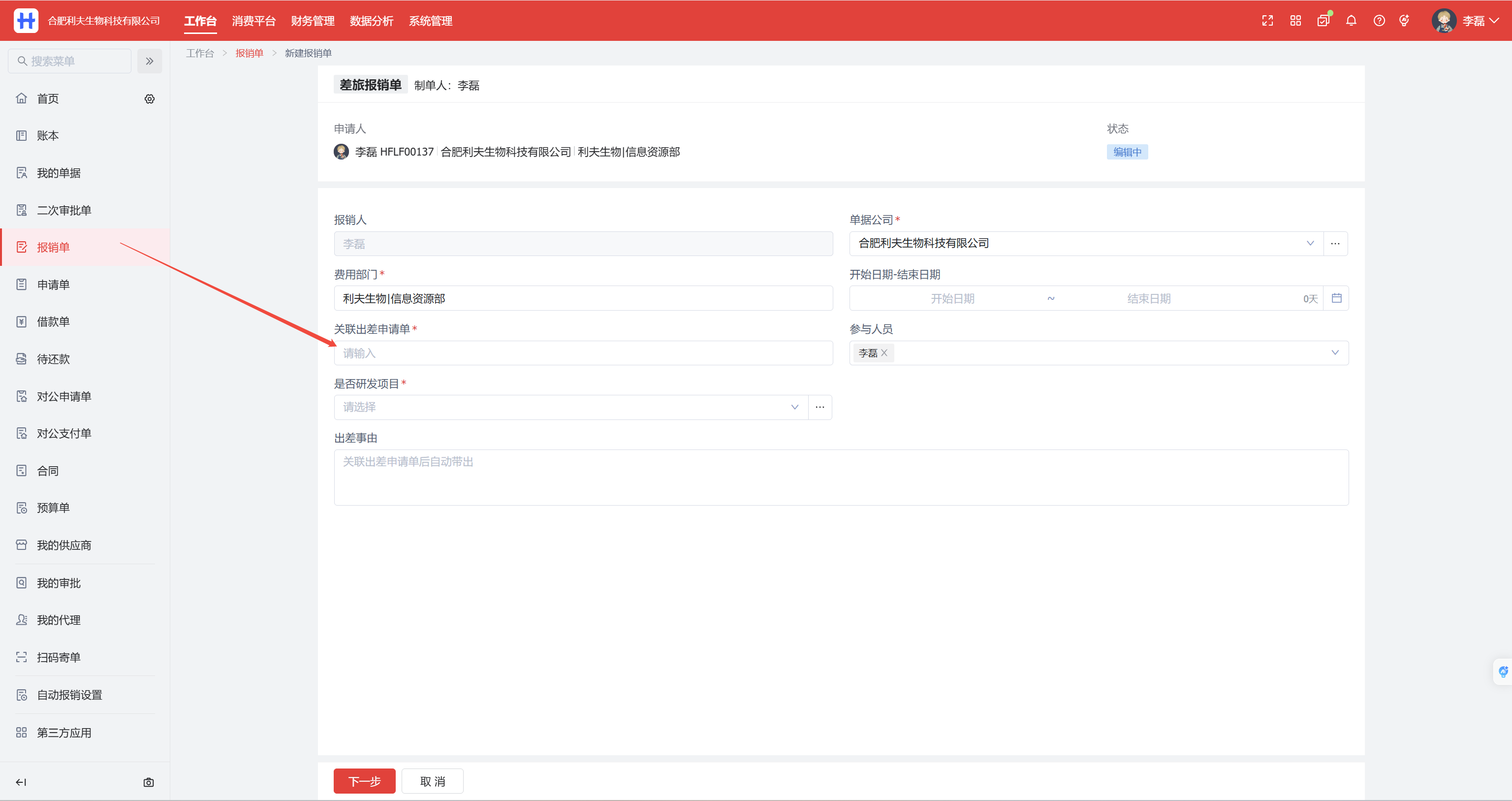This screenshot has width=1512, height=801.
Task: Collapse sidebar with bottom-left arrow icon
Action: click(x=21, y=782)
